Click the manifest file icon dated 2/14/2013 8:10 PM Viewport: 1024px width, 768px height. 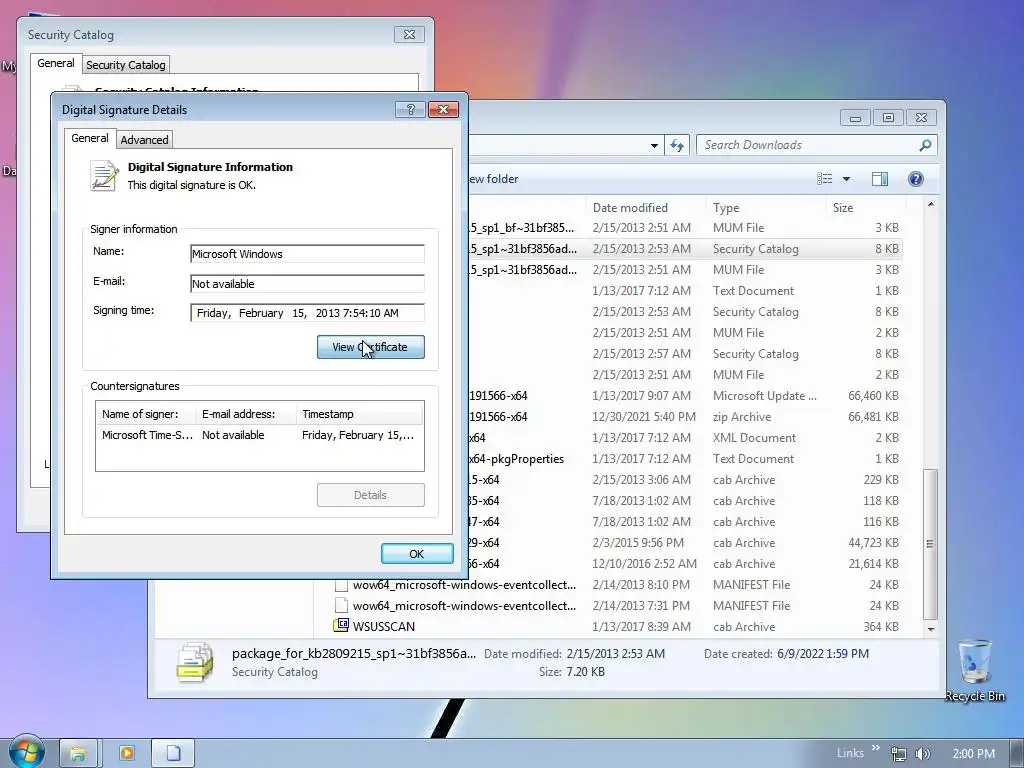click(341, 584)
